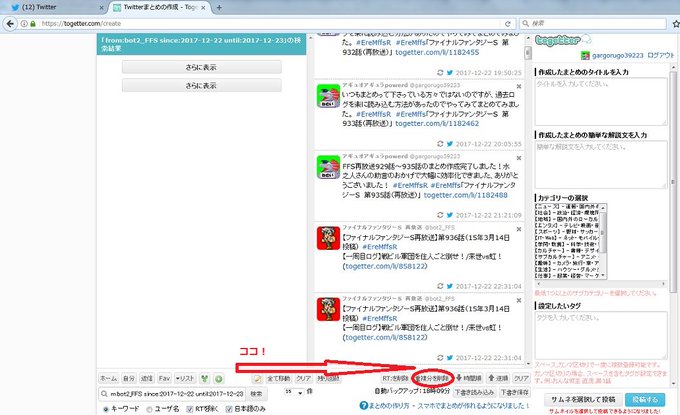Viewport: 680px width, 415px height.
Task: Click the green padlock in the address bar
Action: [33, 23]
